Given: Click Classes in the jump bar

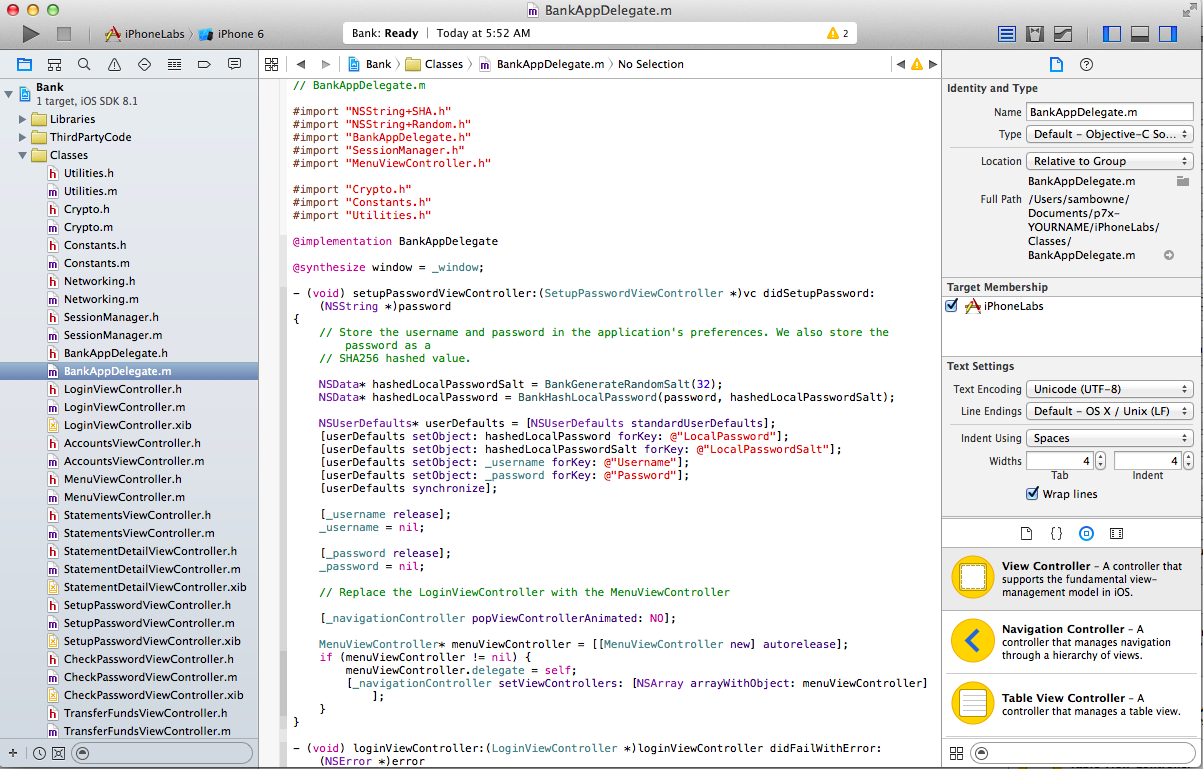Looking at the screenshot, I should pyautogui.click(x=443, y=64).
